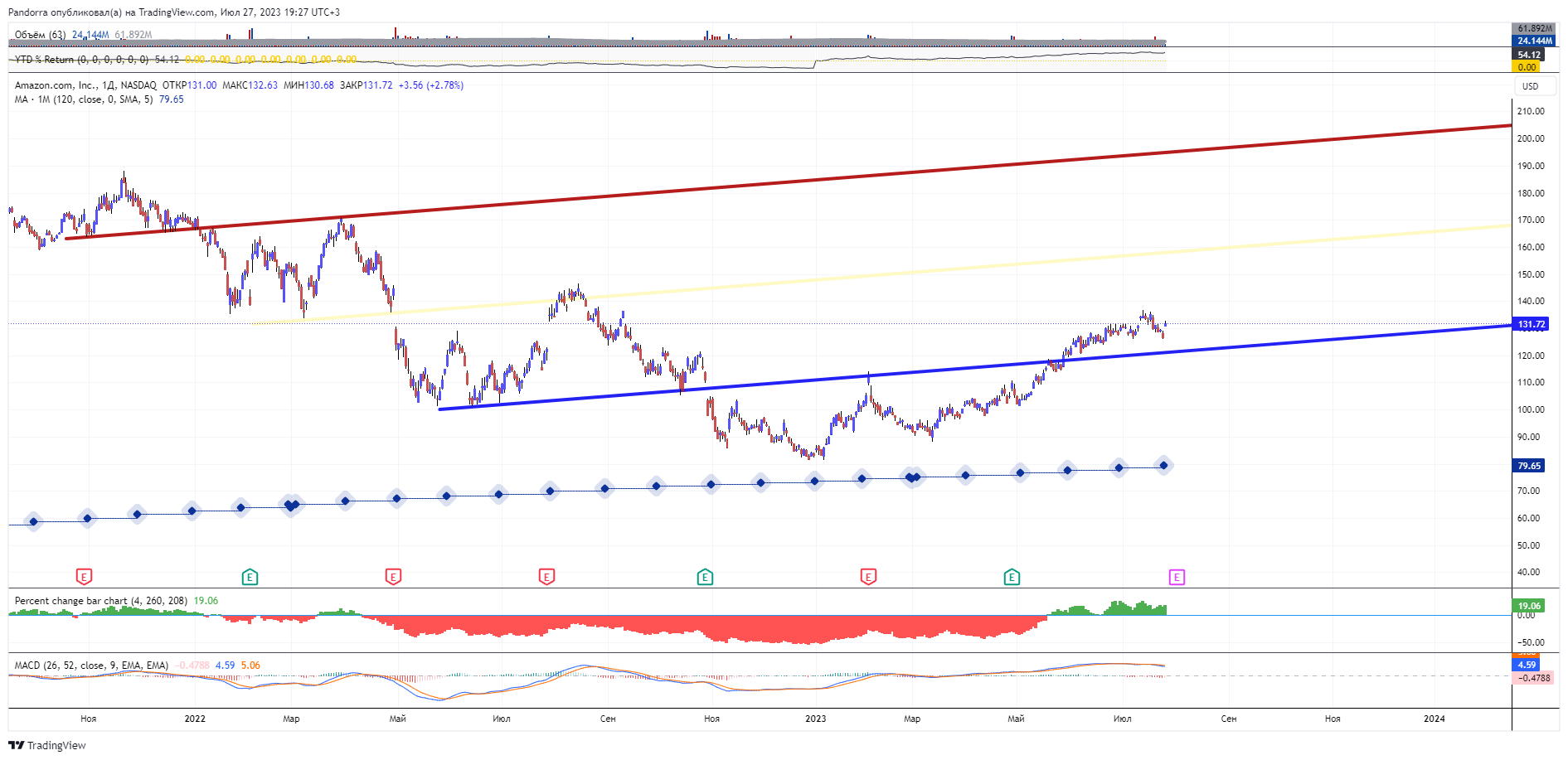Click the blue 24.144M volume axis label
The height and width of the screenshot is (760, 1568).
1535,41
